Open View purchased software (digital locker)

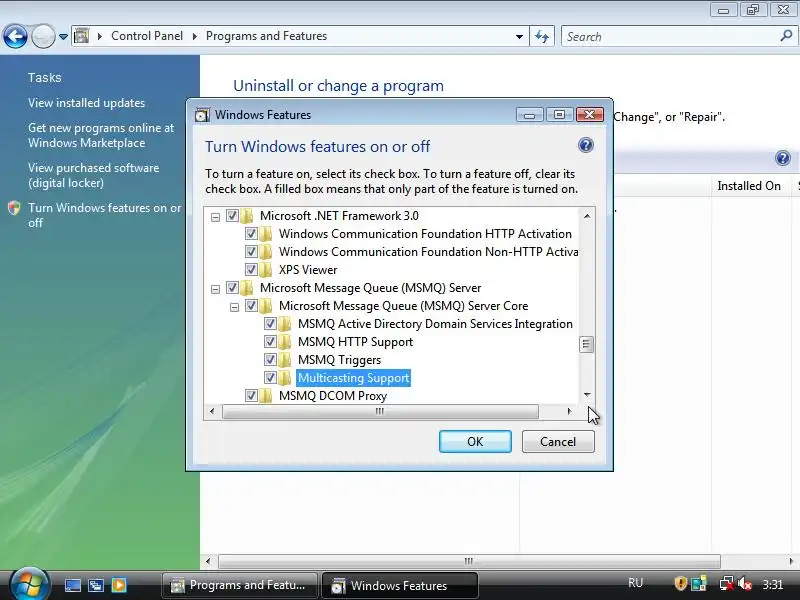[93, 176]
